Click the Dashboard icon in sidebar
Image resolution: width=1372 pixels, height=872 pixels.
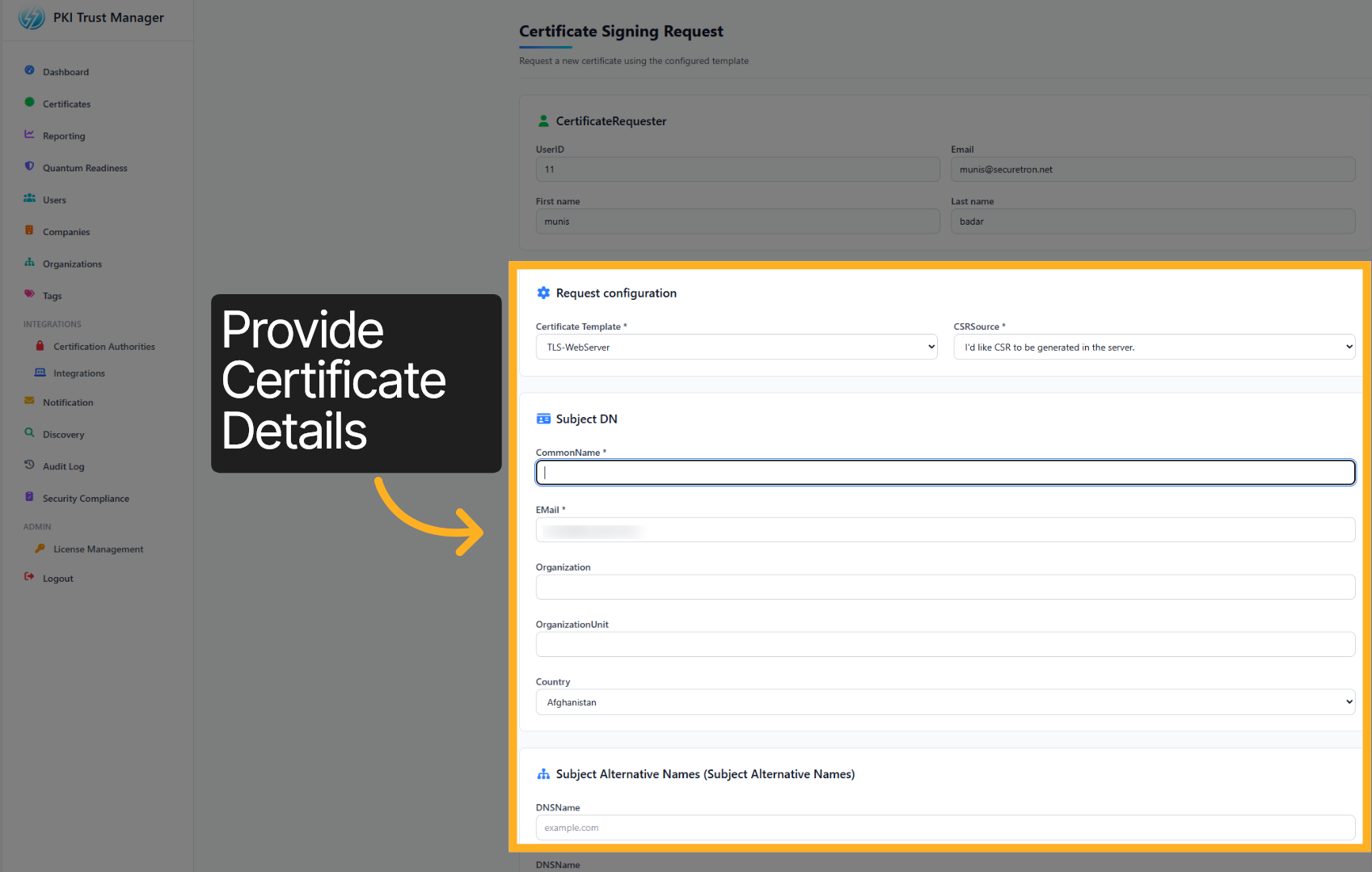[29, 70]
